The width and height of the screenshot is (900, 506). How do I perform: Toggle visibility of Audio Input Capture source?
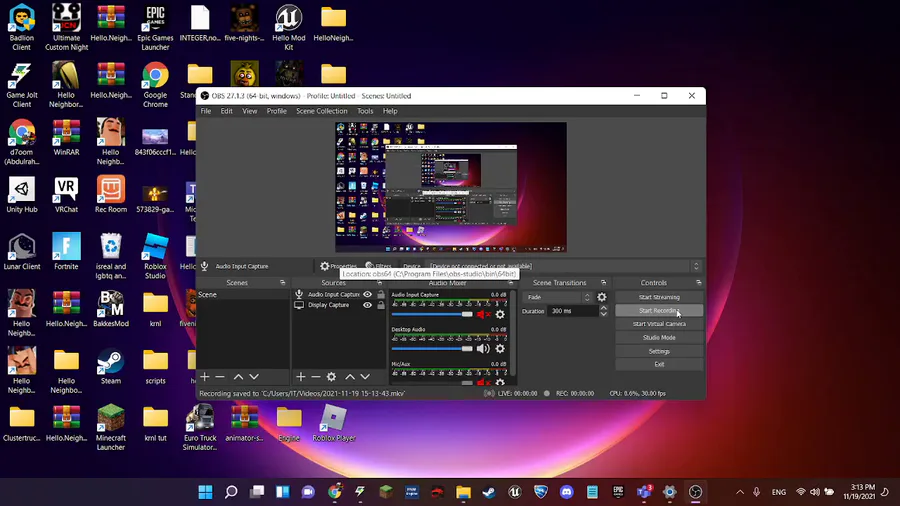coord(367,294)
